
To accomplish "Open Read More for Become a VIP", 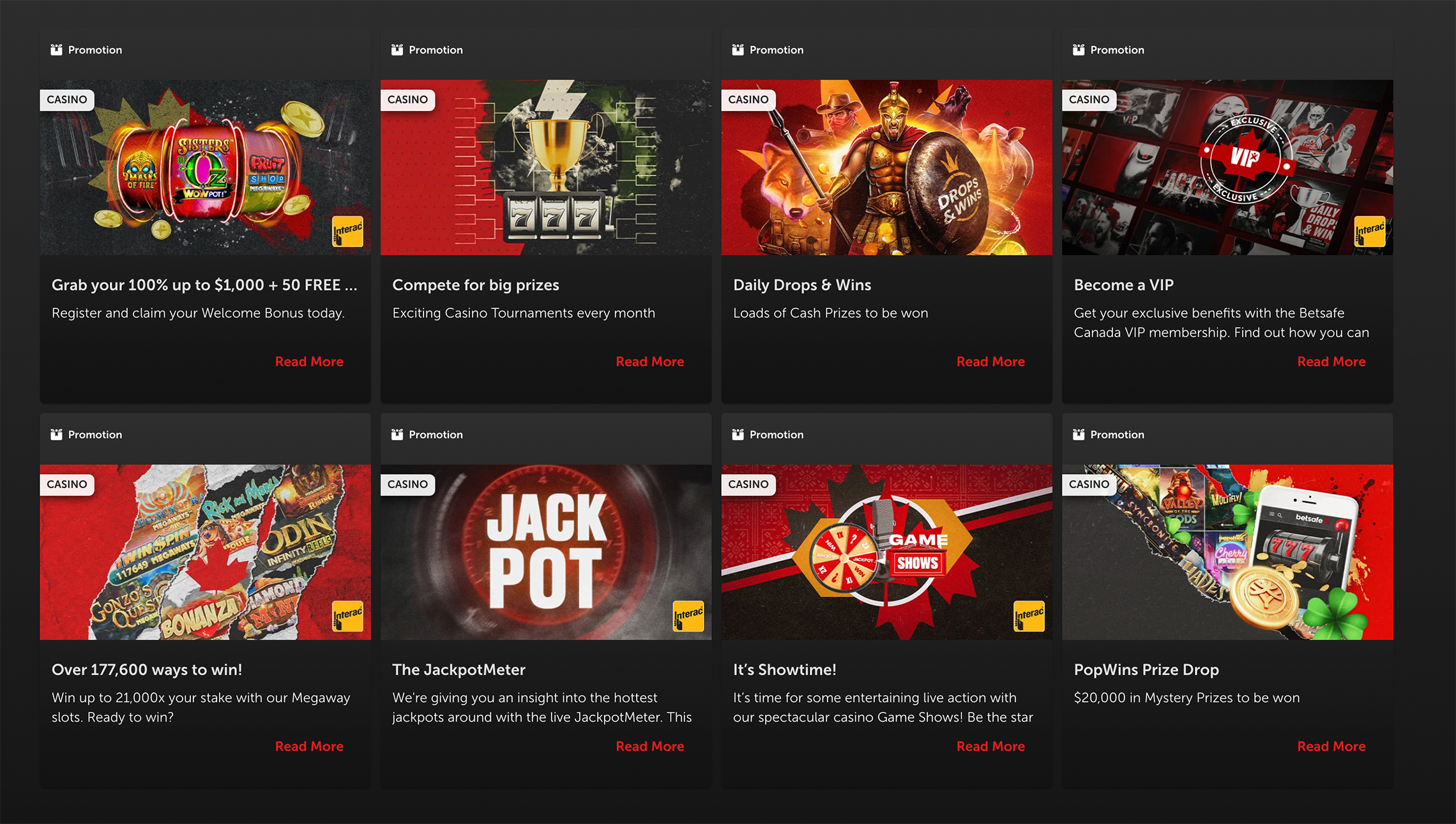I will pos(1331,362).
